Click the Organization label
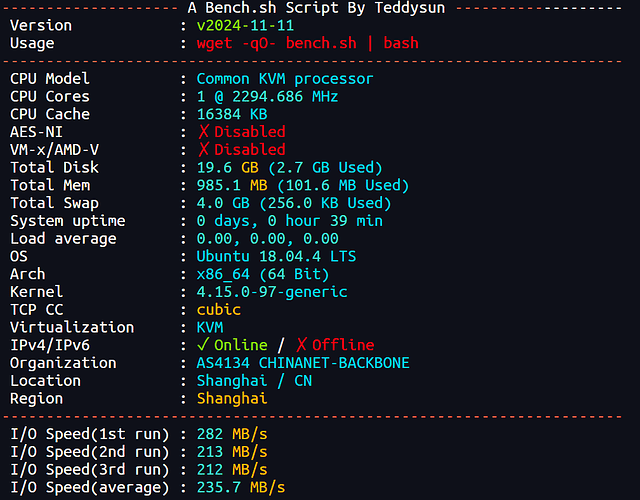 [63, 363]
